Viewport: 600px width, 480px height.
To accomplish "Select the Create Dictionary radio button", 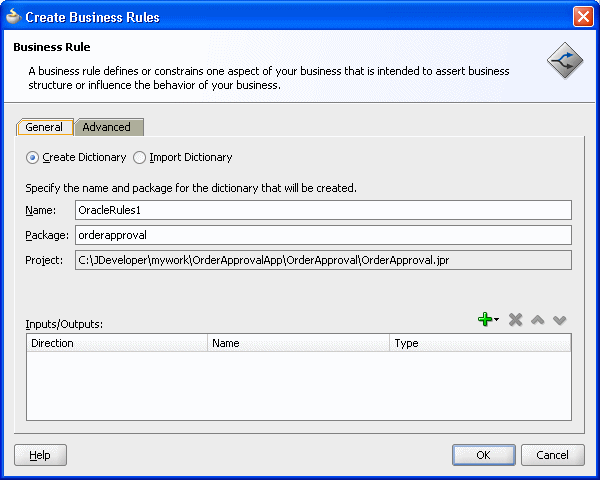I will click(x=33, y=158).
